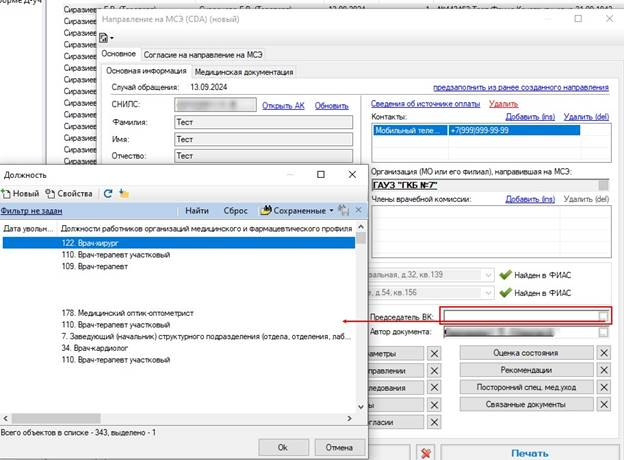Click the Открыть АК link

283,105
